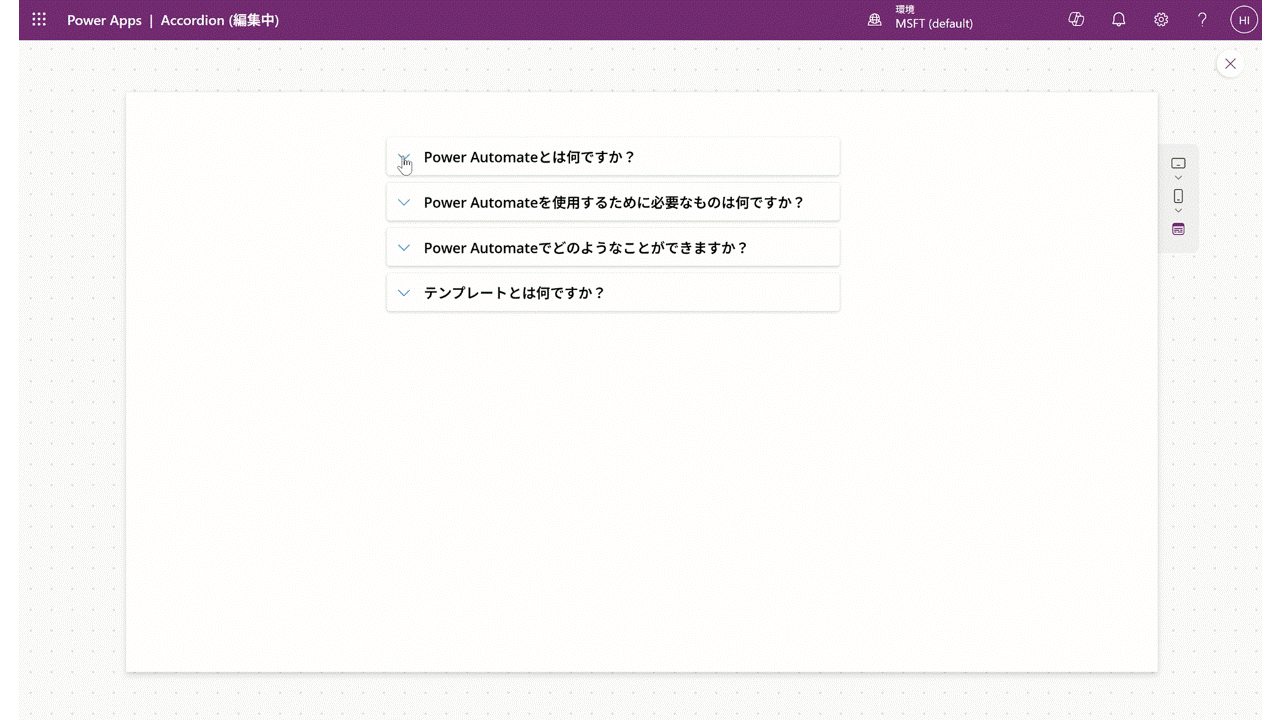
Task: Click the Power Apps home link
Action: coord(104,20)
